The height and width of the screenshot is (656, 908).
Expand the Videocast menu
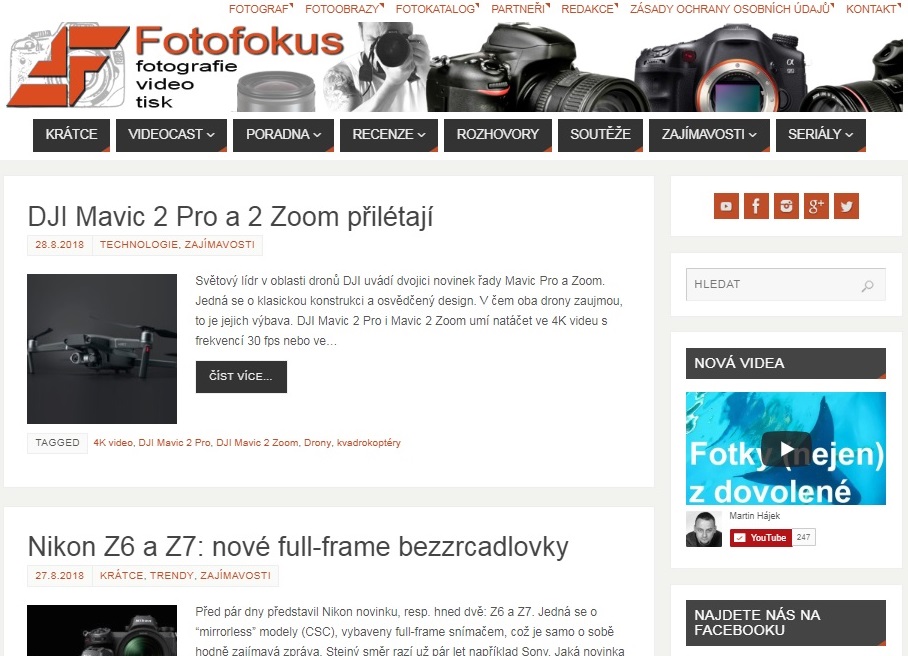pyautogui.click(x=171, y=135)
